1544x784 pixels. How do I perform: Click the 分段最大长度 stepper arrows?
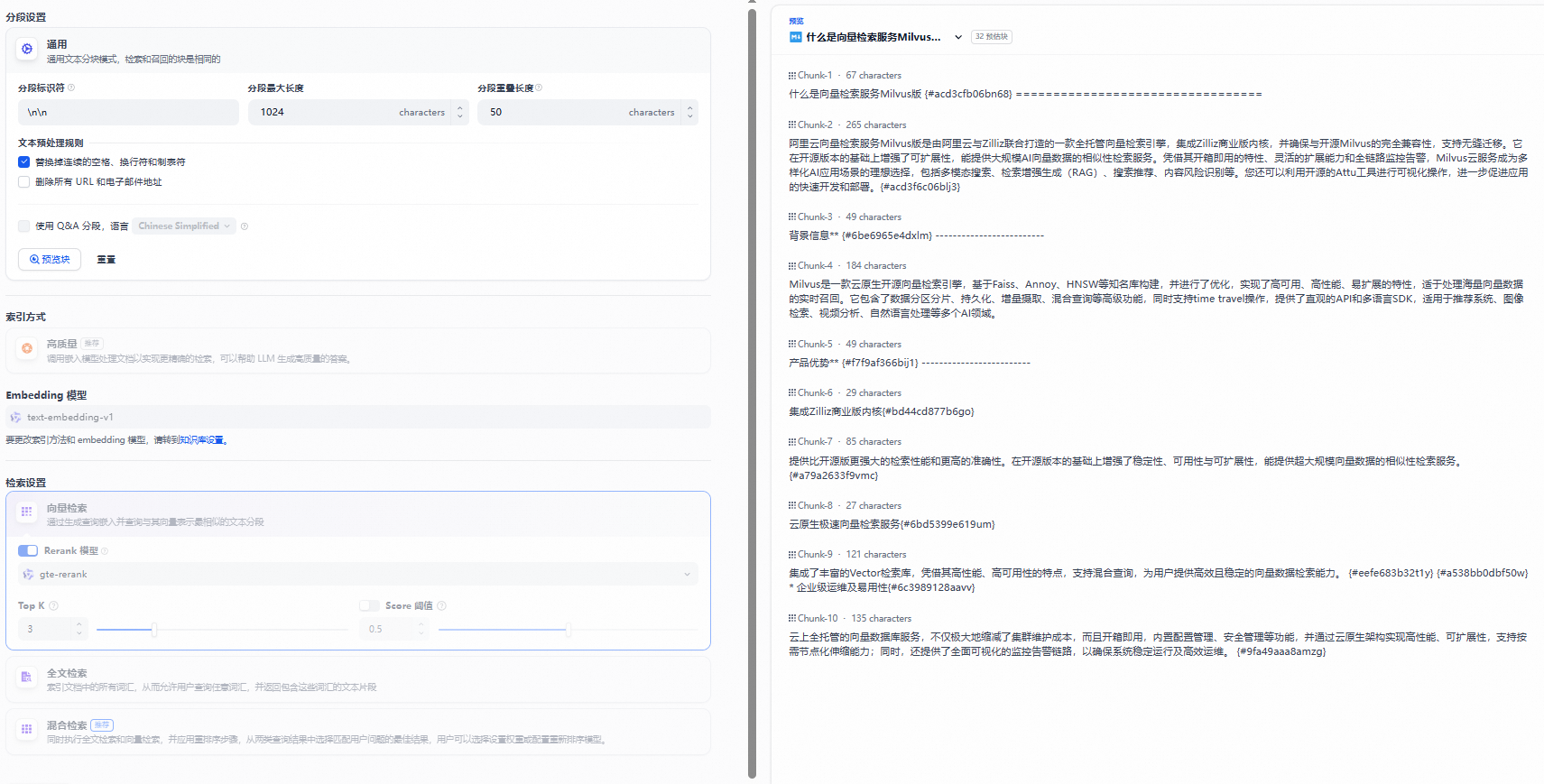click(x=460, y=113)
